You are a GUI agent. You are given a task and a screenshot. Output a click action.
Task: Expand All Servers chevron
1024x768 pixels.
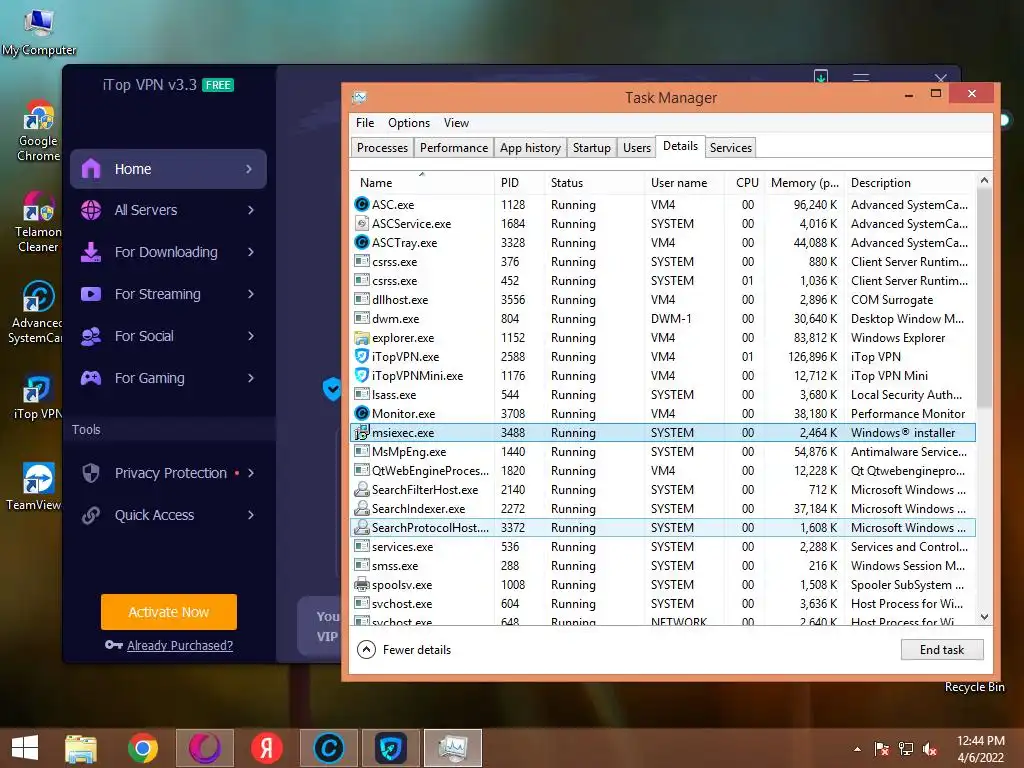point(251,210)
